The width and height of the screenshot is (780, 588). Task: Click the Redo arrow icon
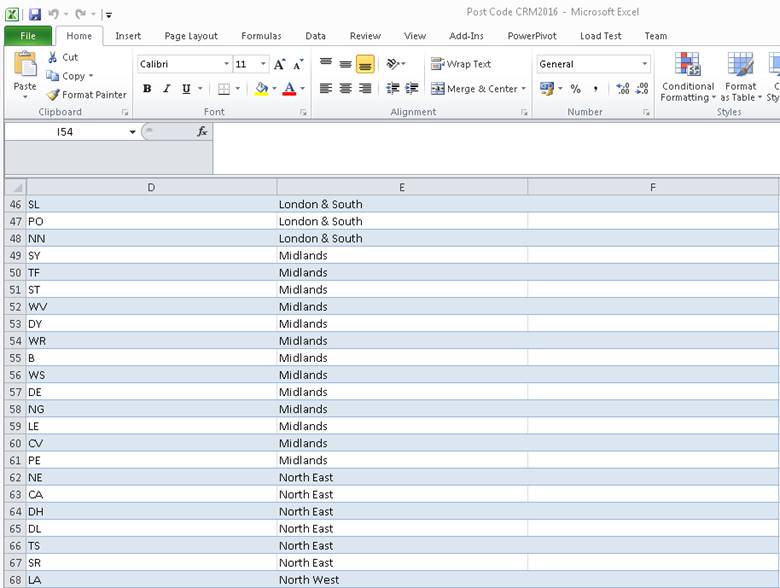point(81,14)
